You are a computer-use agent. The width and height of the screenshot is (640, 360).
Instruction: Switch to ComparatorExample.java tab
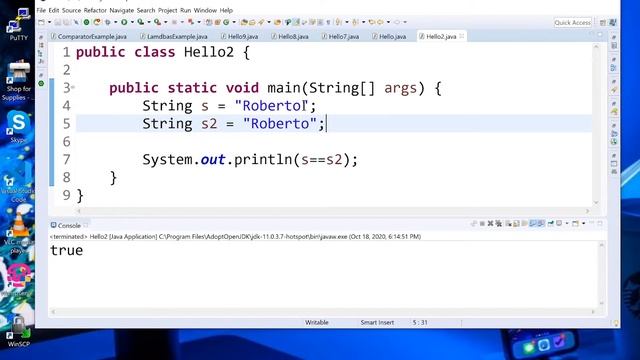(x=89, y=36)
